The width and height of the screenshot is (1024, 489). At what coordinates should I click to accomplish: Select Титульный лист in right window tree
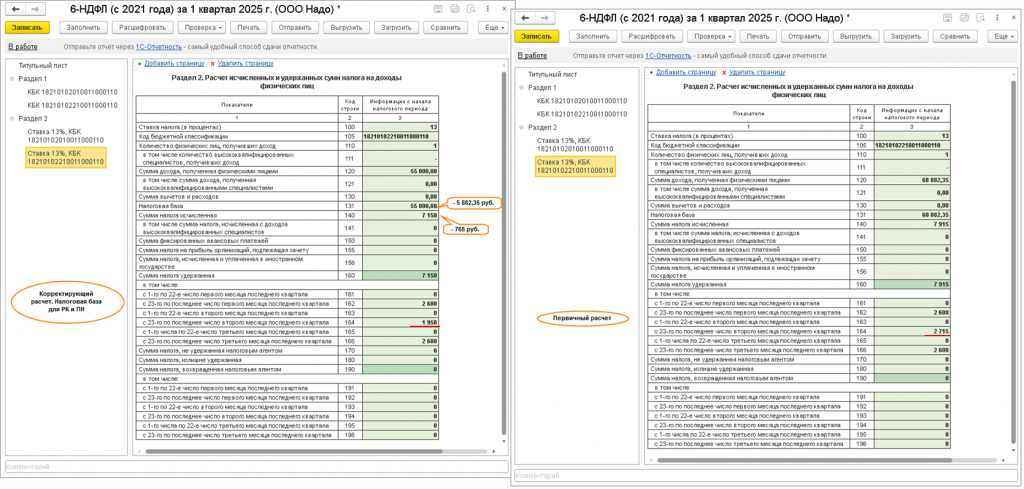point(552,74)
